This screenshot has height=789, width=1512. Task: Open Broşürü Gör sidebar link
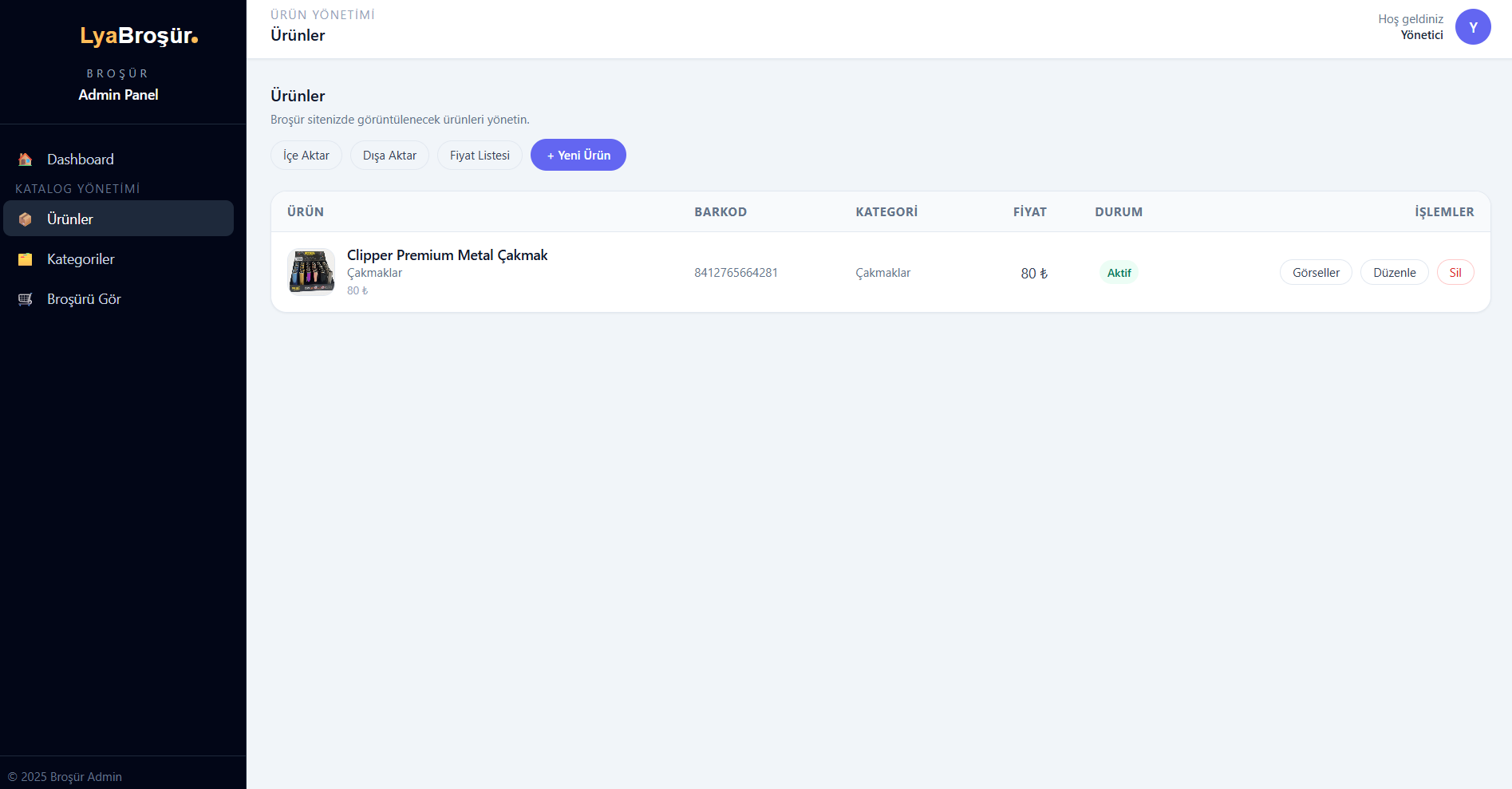click(84, 299)
